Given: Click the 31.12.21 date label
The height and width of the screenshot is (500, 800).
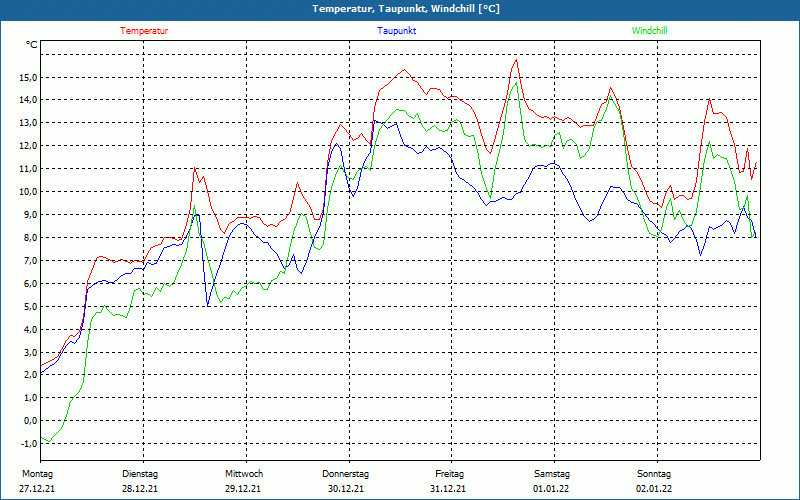Looking at the screenshot, I should point(449,489).
